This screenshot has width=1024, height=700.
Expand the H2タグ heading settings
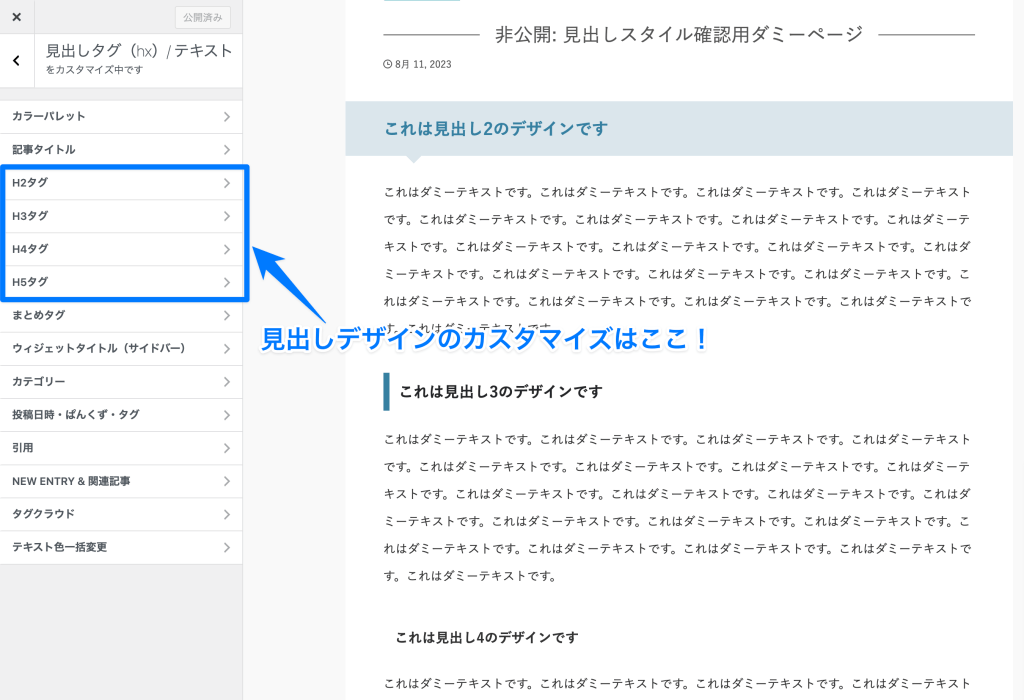tap(120, 182)
